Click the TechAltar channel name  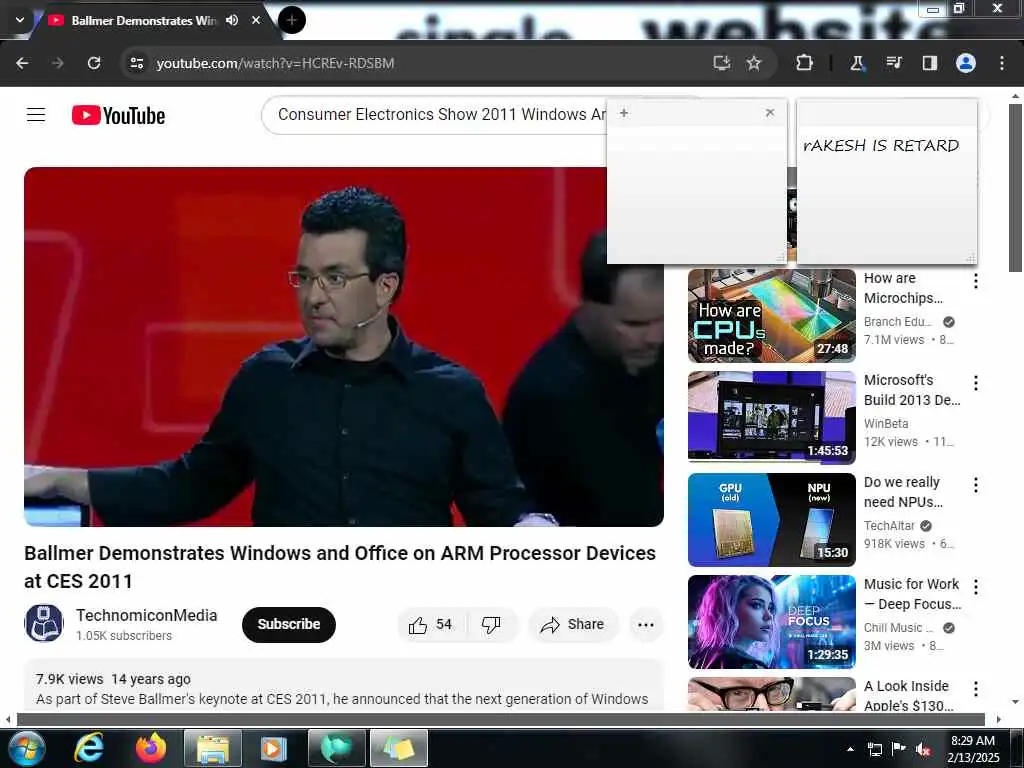[889, 525]
